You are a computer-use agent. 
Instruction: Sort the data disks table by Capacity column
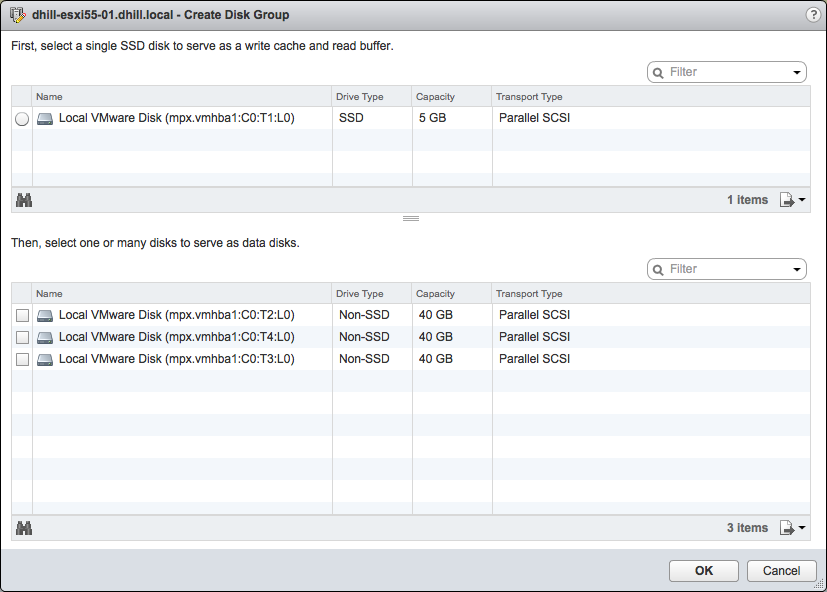452,293
